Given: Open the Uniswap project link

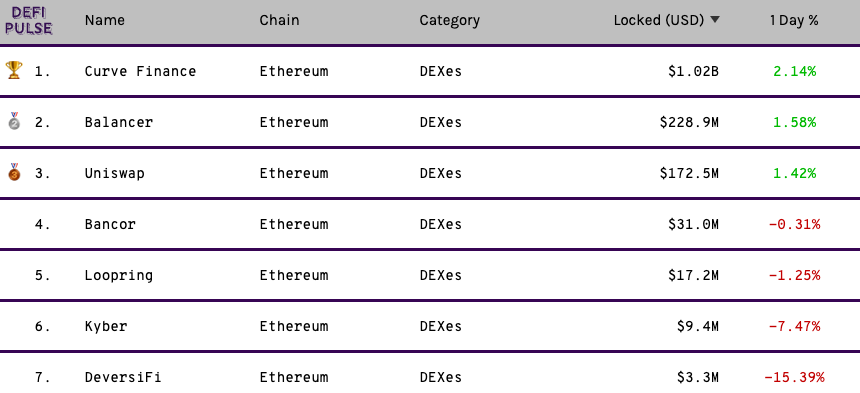Looking at the screenshot, I should point(115,174).
